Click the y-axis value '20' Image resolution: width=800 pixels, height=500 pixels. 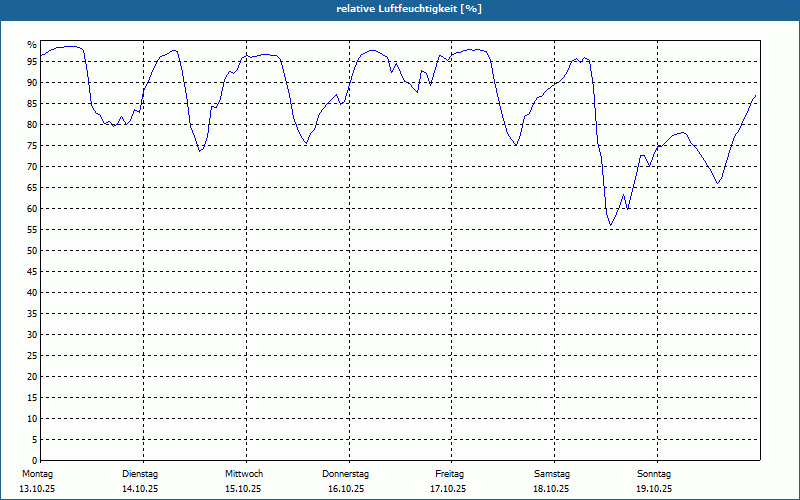tap(32, 377)
